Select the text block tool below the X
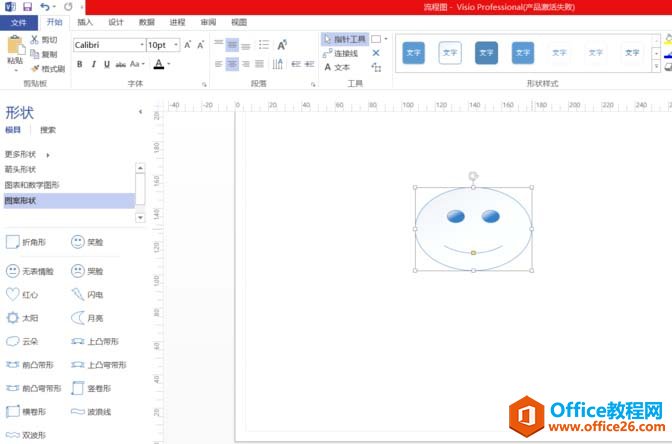The image size is (672, 444). 376,67
